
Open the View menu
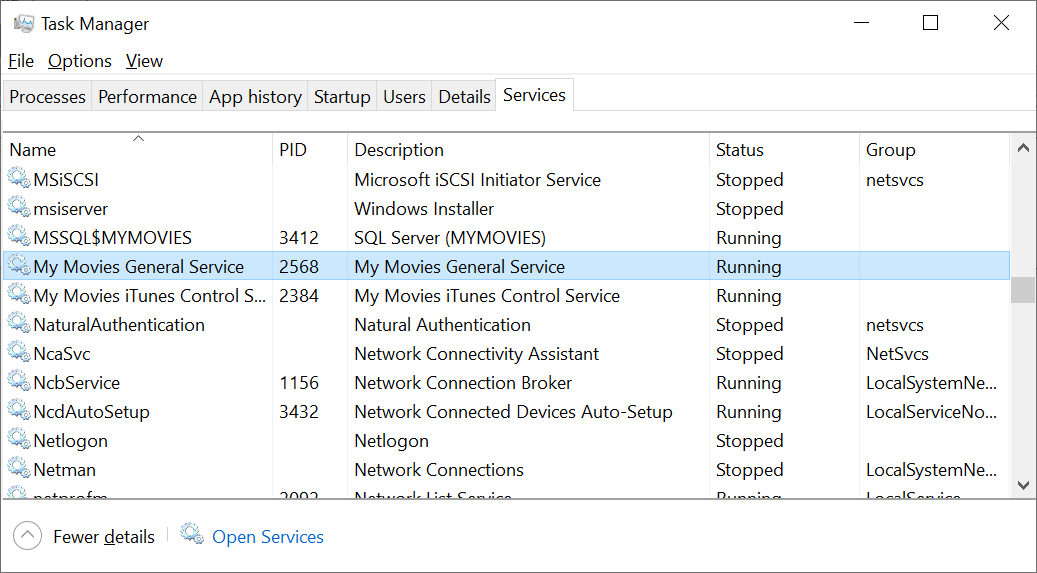point(144,61)
